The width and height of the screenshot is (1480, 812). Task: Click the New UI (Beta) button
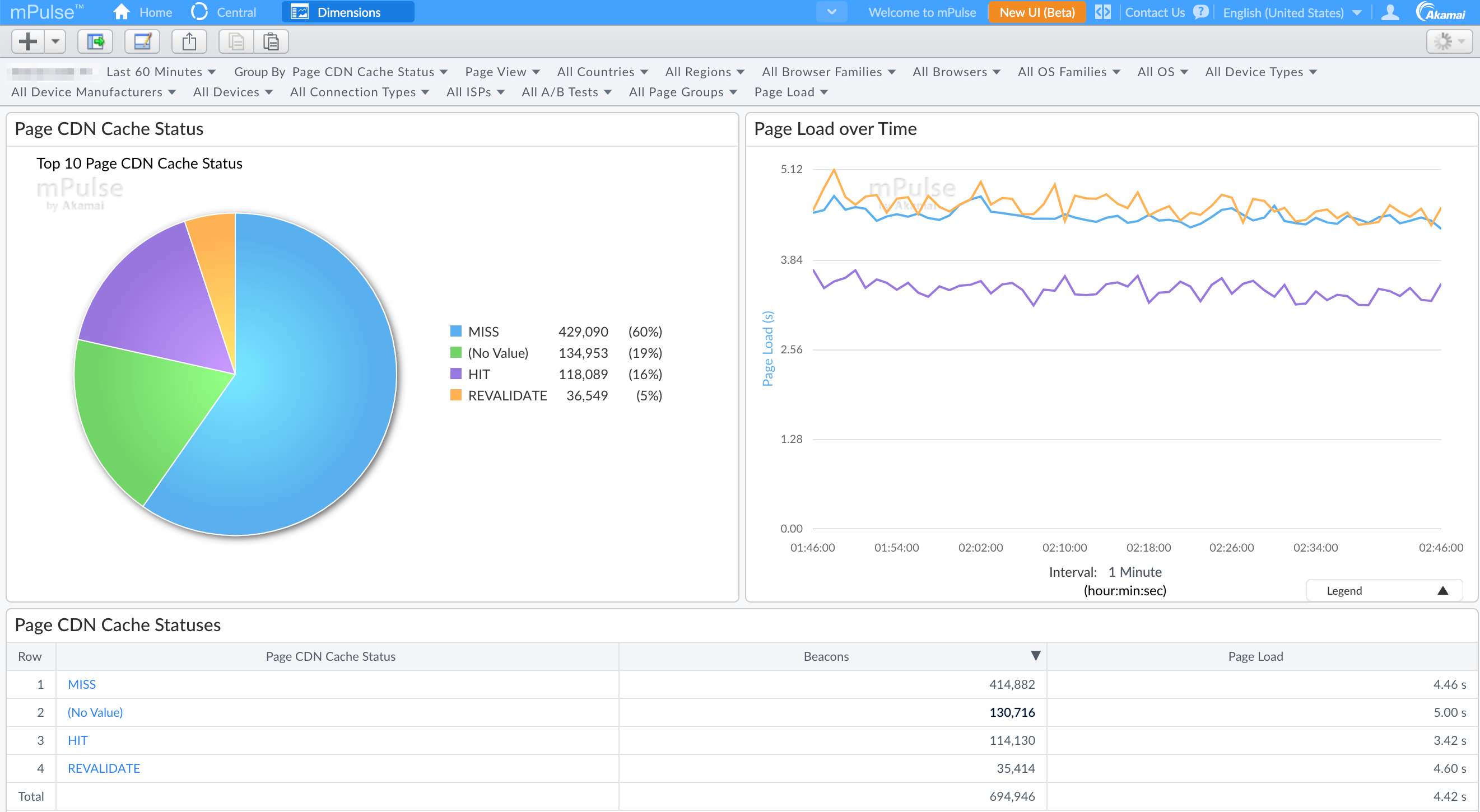pyautogui.click(x=1036, y=12)
